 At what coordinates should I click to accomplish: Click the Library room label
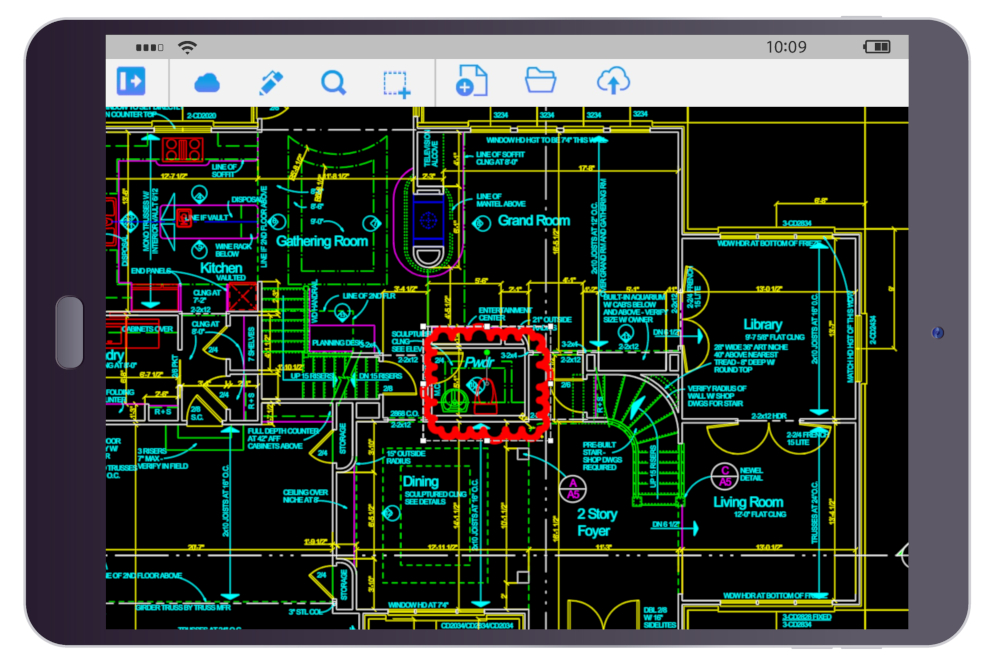tap(762, 325)
